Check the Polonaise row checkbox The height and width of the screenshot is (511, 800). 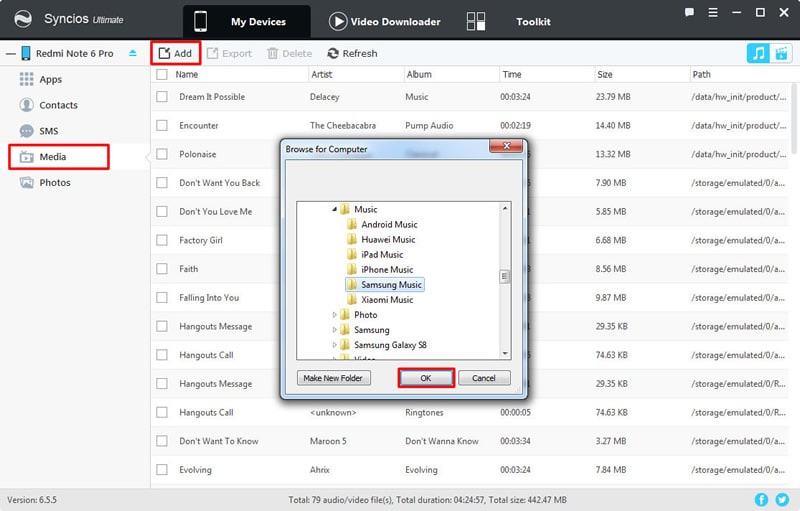pyautogui.click(x=162, y=154)
